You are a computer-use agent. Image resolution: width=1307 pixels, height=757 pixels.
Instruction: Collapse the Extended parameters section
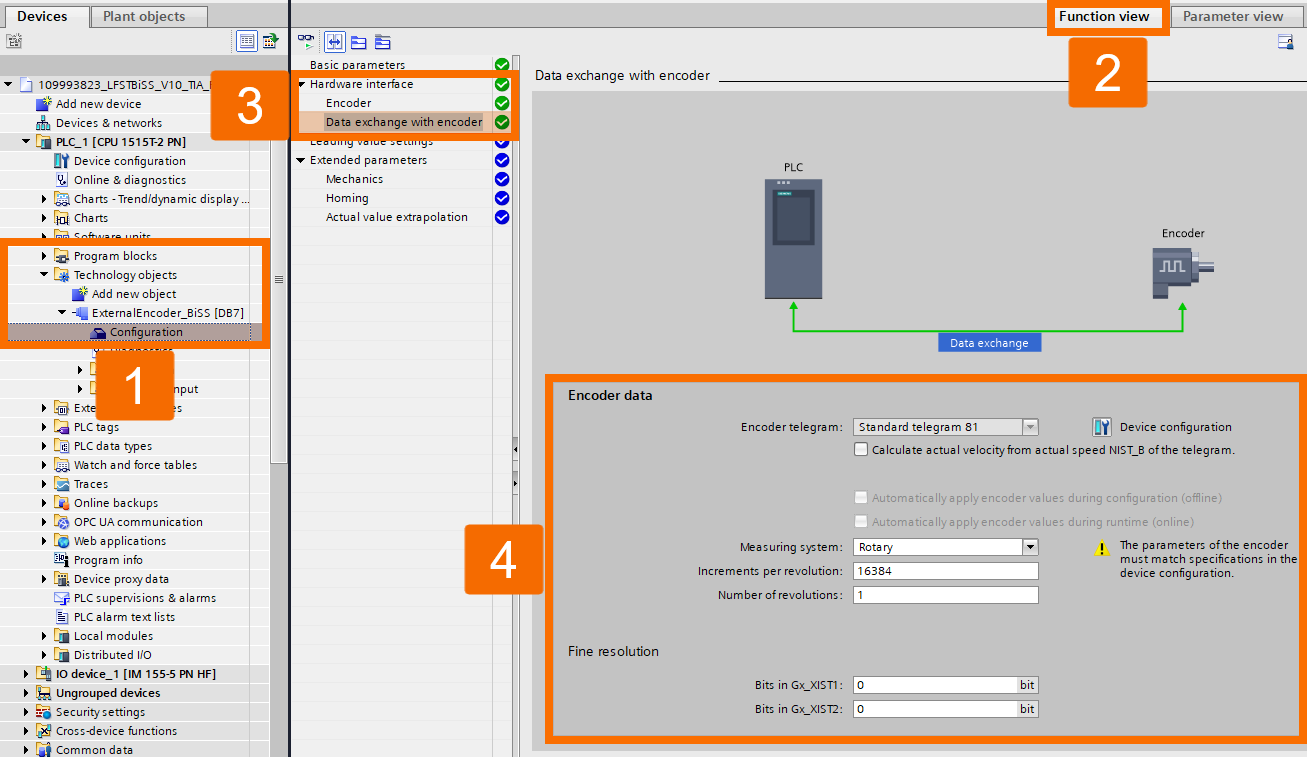coord(302,160)
